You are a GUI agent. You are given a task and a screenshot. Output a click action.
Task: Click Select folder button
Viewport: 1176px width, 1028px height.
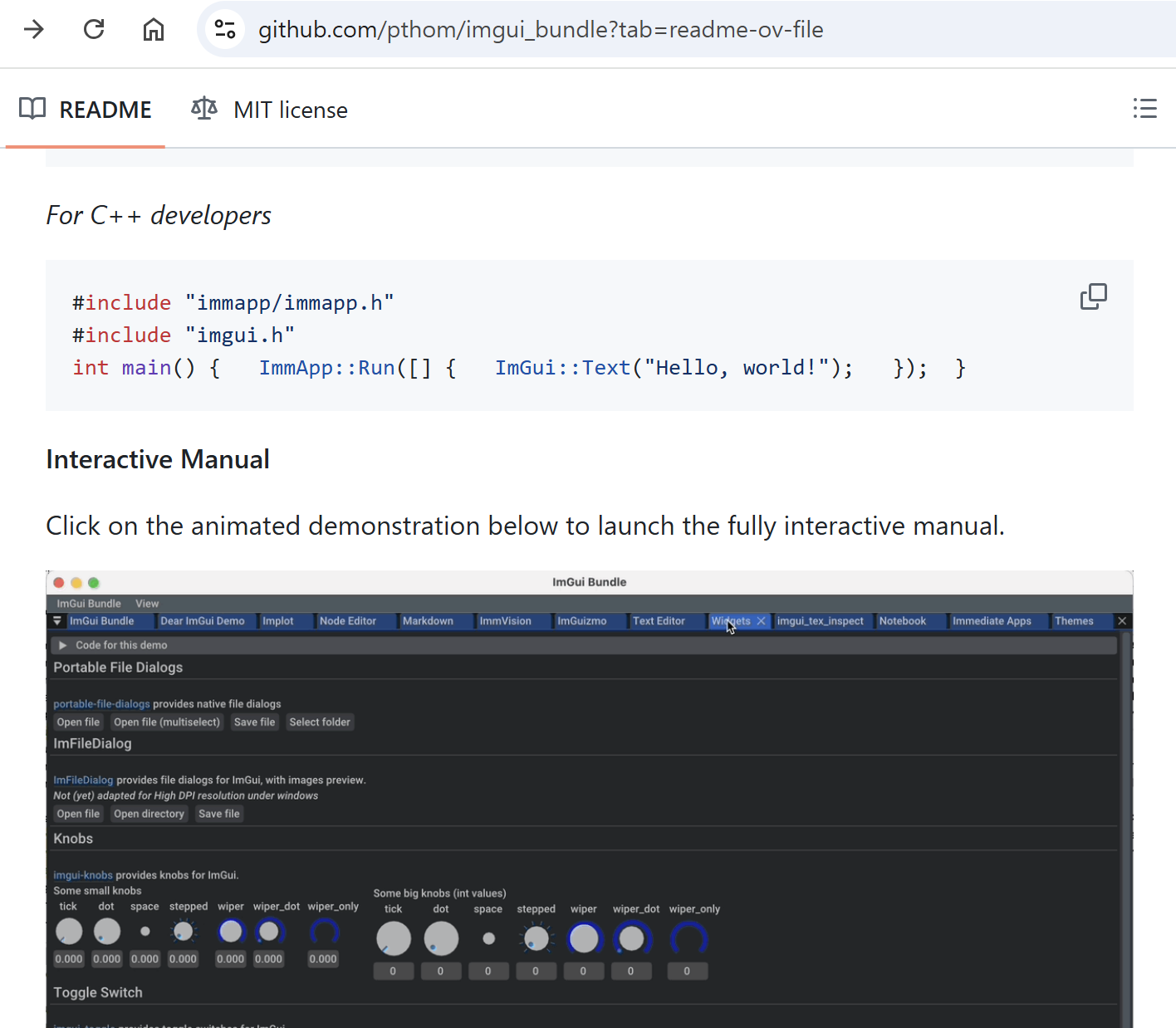[x=320, y=722]
